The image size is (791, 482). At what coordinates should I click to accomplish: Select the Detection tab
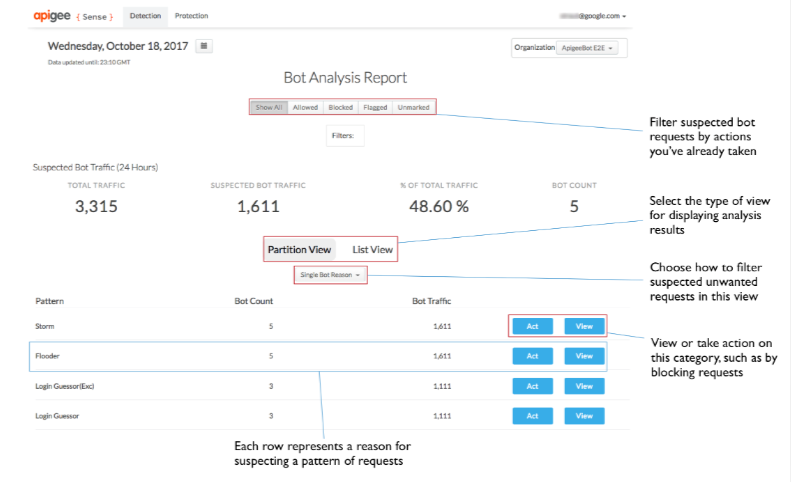tap(145, 17)
